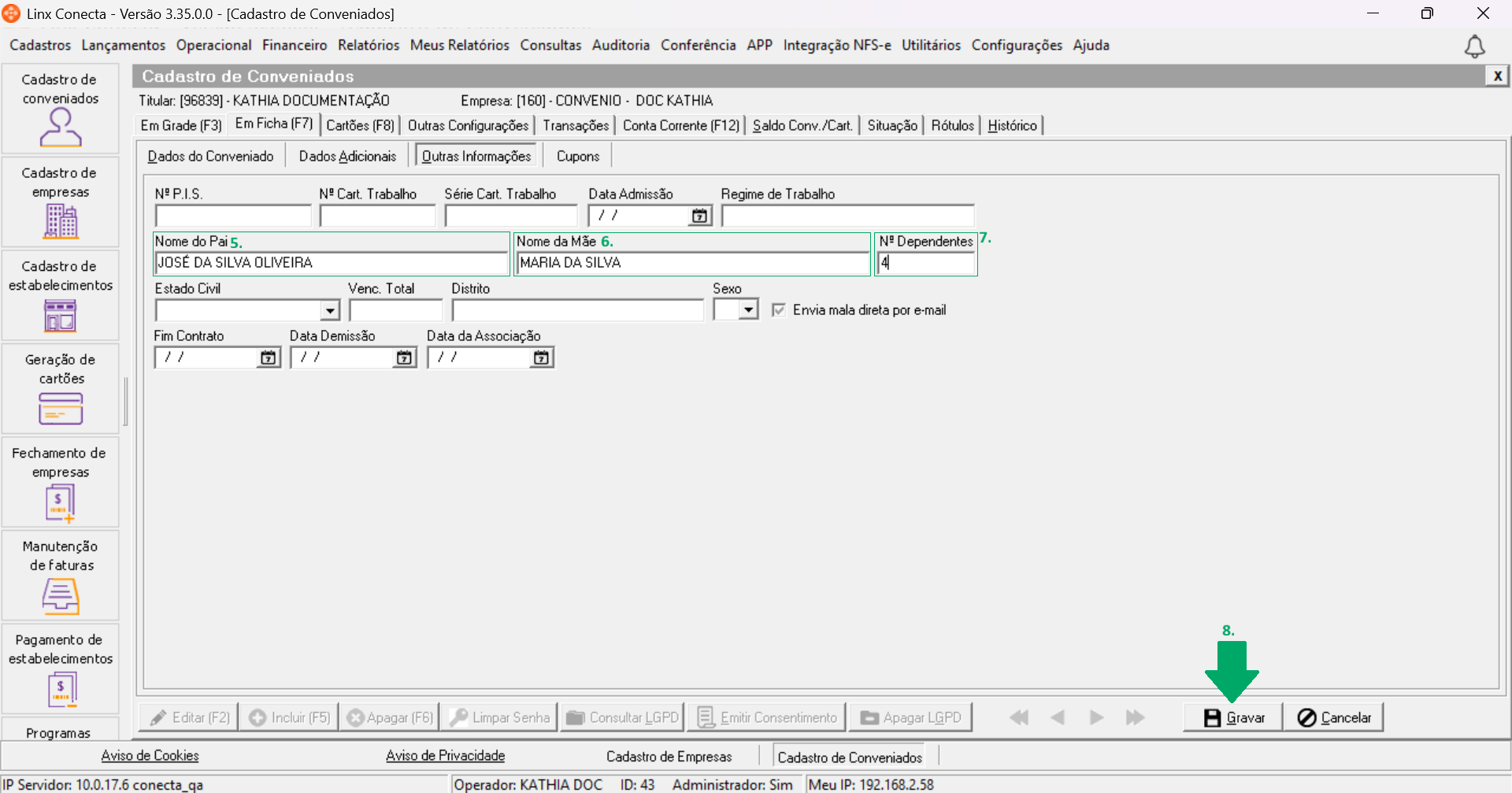This screenshot has height=793, width=1512.
Task: Expand the Sexo dropdown
Action: pyautogui.click(x=749, y=309)
